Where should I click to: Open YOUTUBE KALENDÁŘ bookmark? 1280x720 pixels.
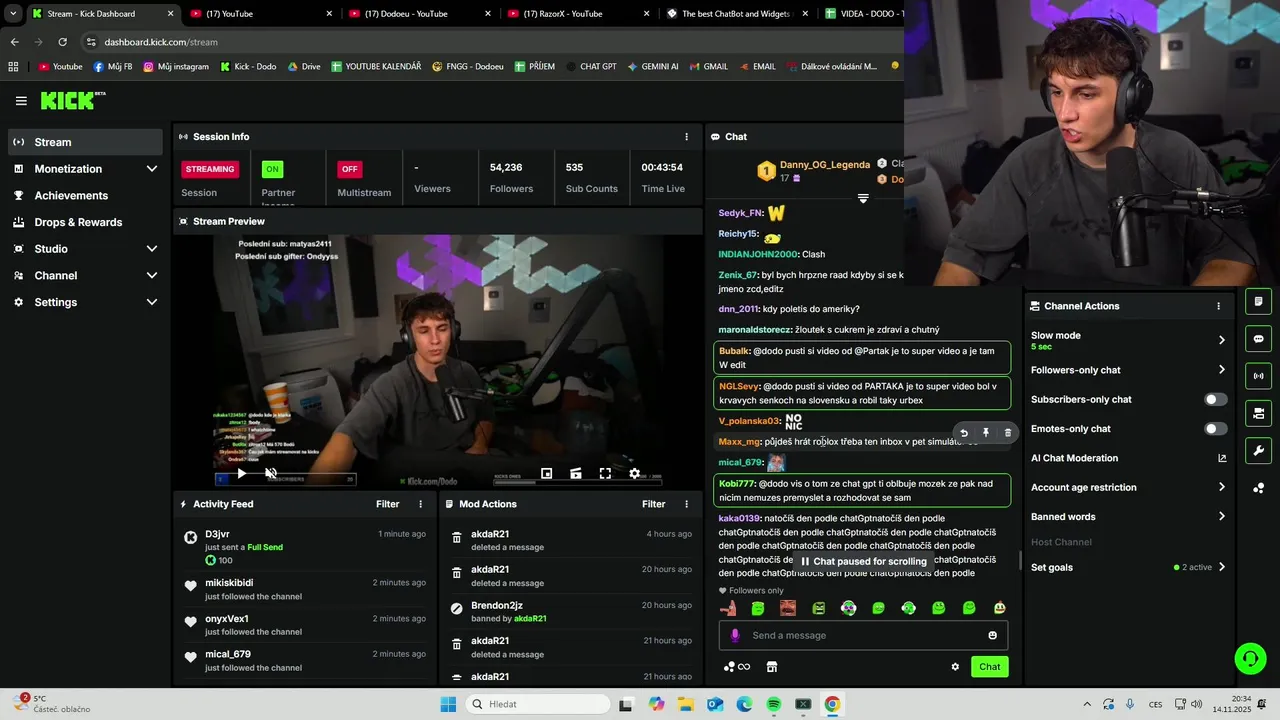click(376, 67)
